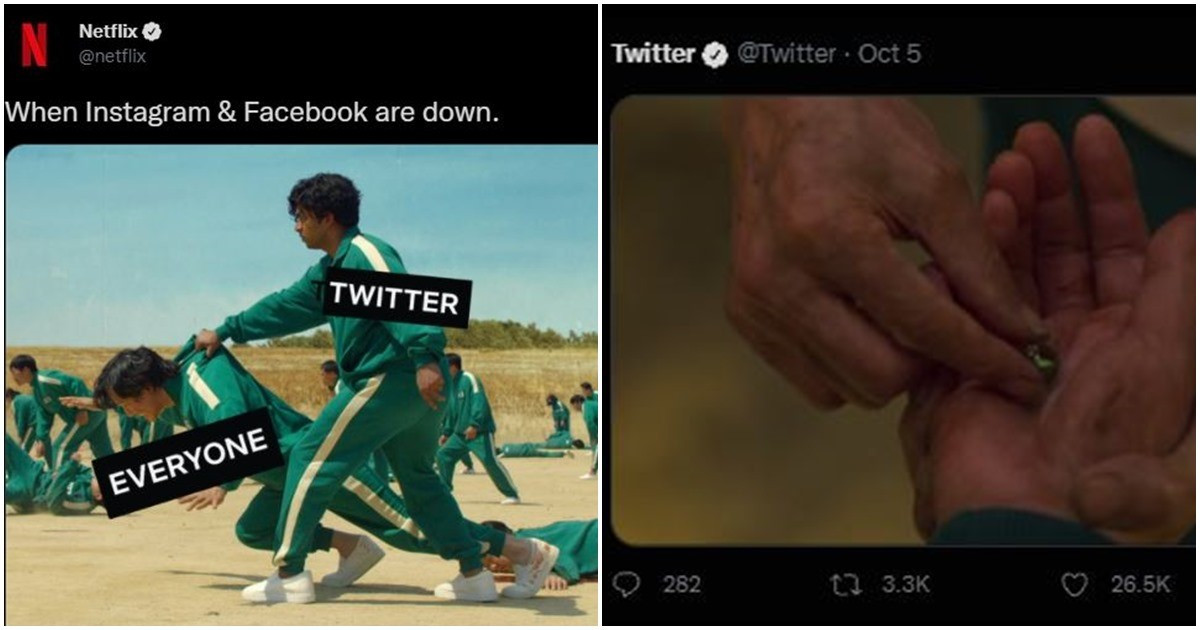Open the hands holding marble image
Screen dimensions: 1200x630
tap(901, 321)
